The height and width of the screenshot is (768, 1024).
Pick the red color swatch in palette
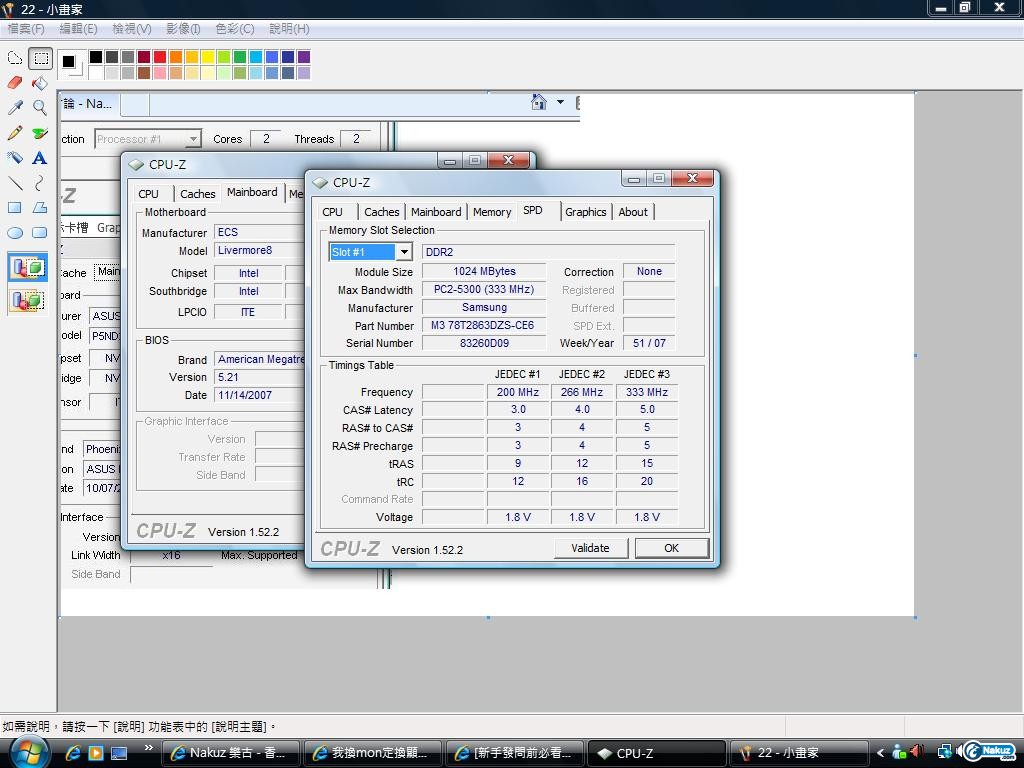160,57
